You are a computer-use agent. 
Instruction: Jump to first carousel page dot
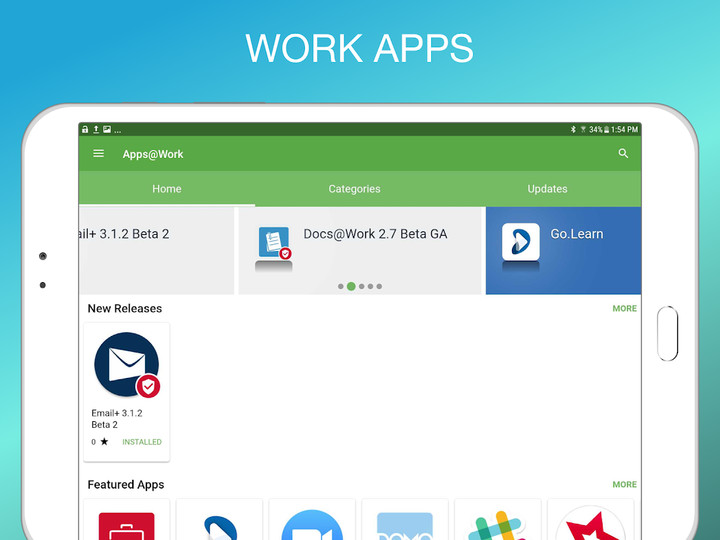point(341,287)
